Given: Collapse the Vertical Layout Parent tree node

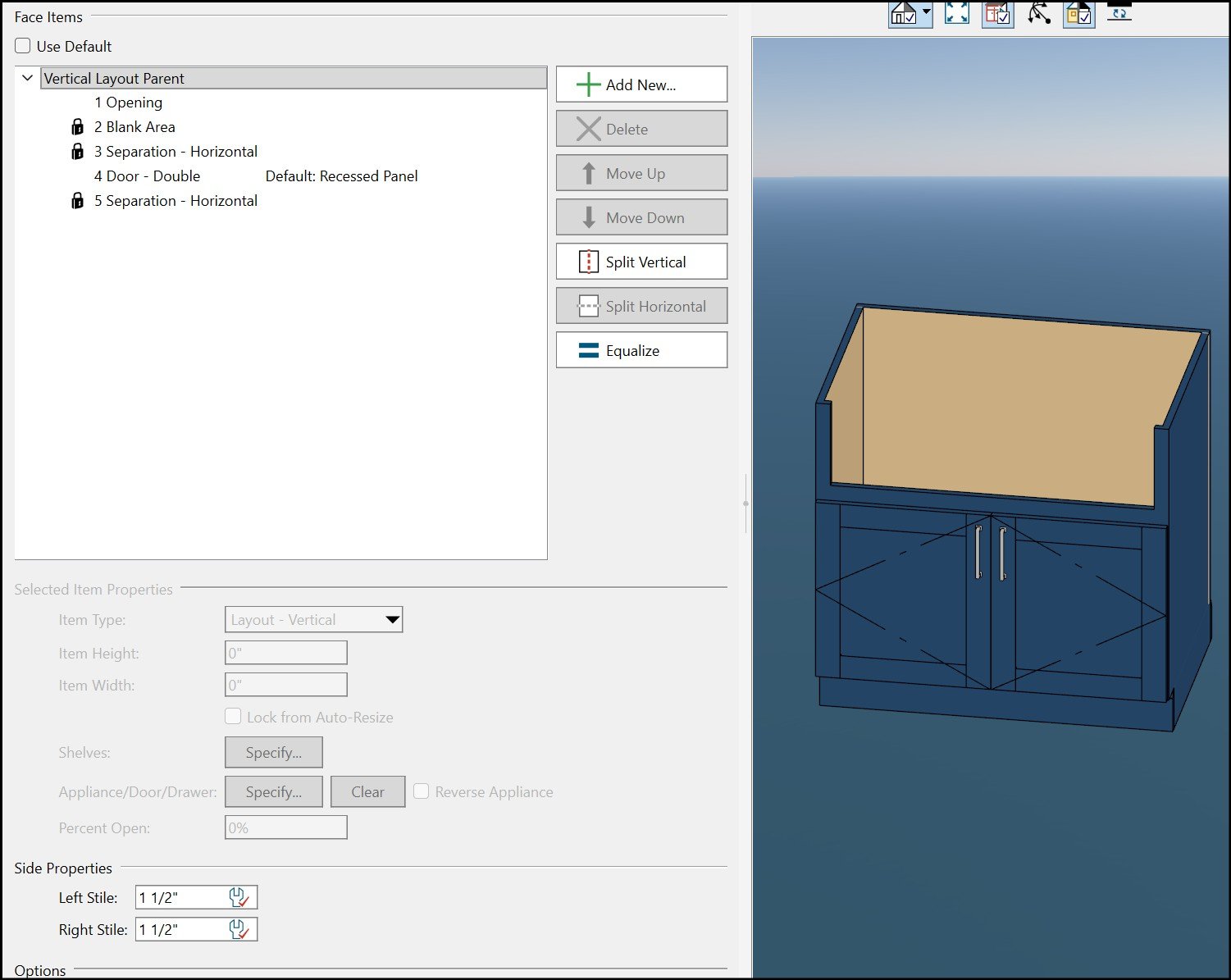Looking at the screenshot, I should click(27, 78).
